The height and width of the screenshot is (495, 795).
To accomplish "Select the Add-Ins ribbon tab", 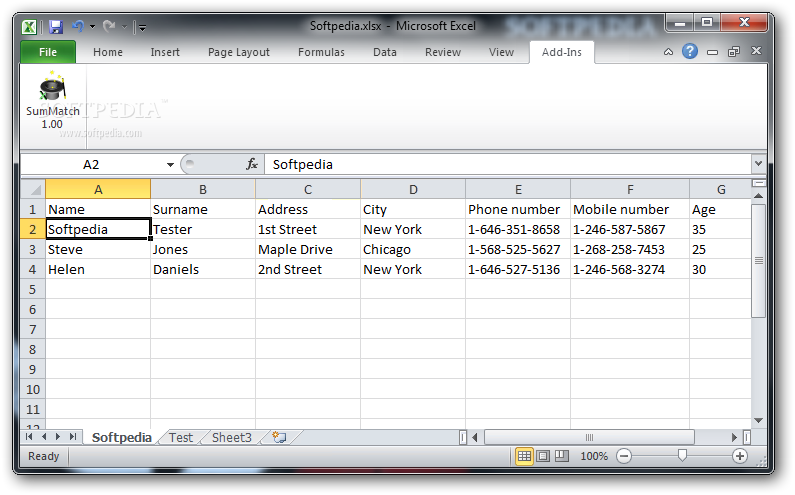I will 561,52.
